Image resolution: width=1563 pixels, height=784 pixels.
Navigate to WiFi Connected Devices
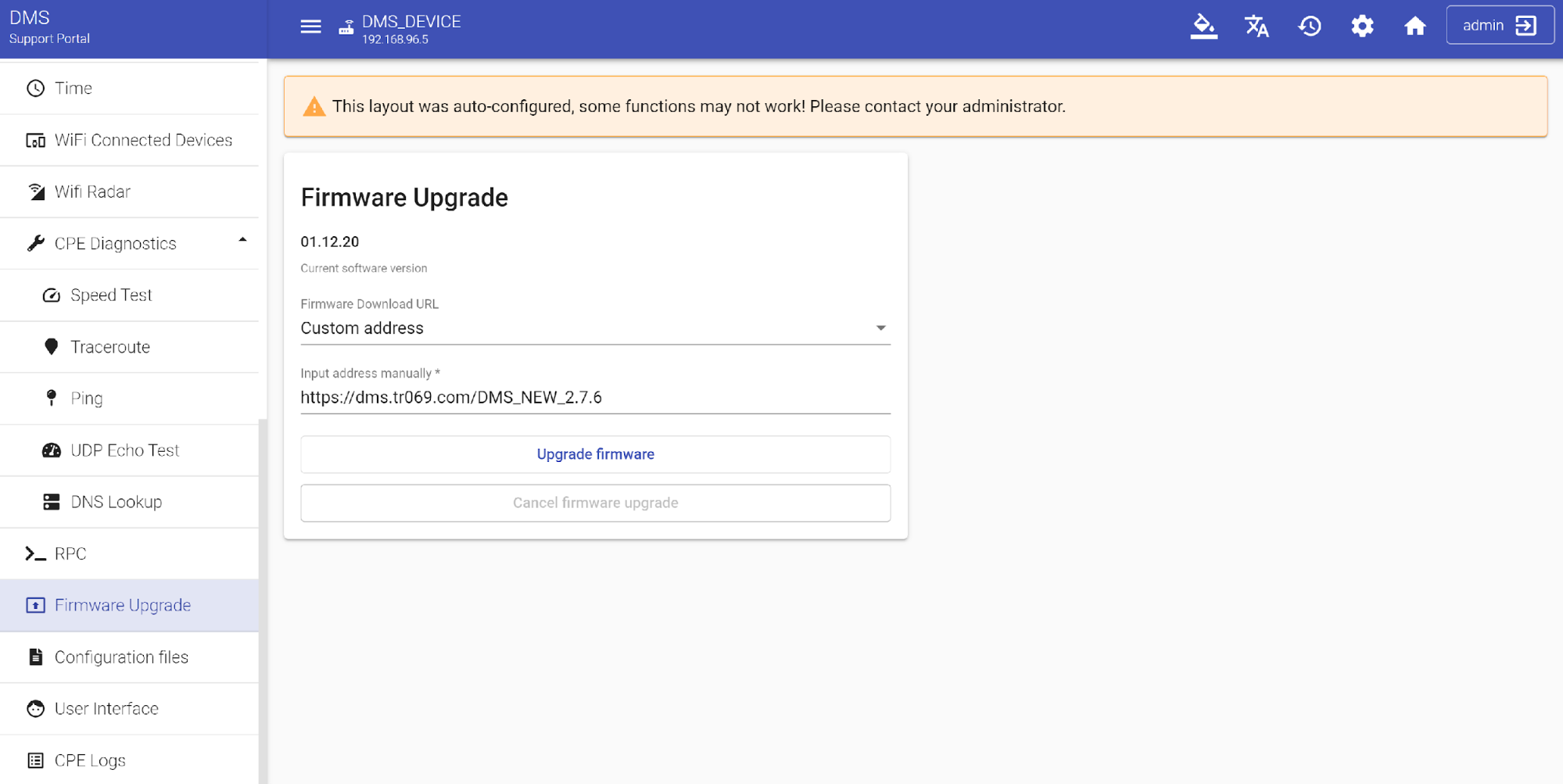coord(143,141)
